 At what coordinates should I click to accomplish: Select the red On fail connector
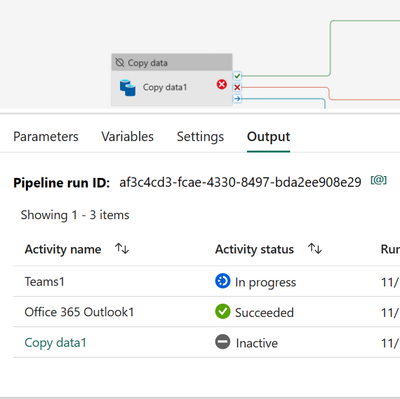(x=237, y=87)
